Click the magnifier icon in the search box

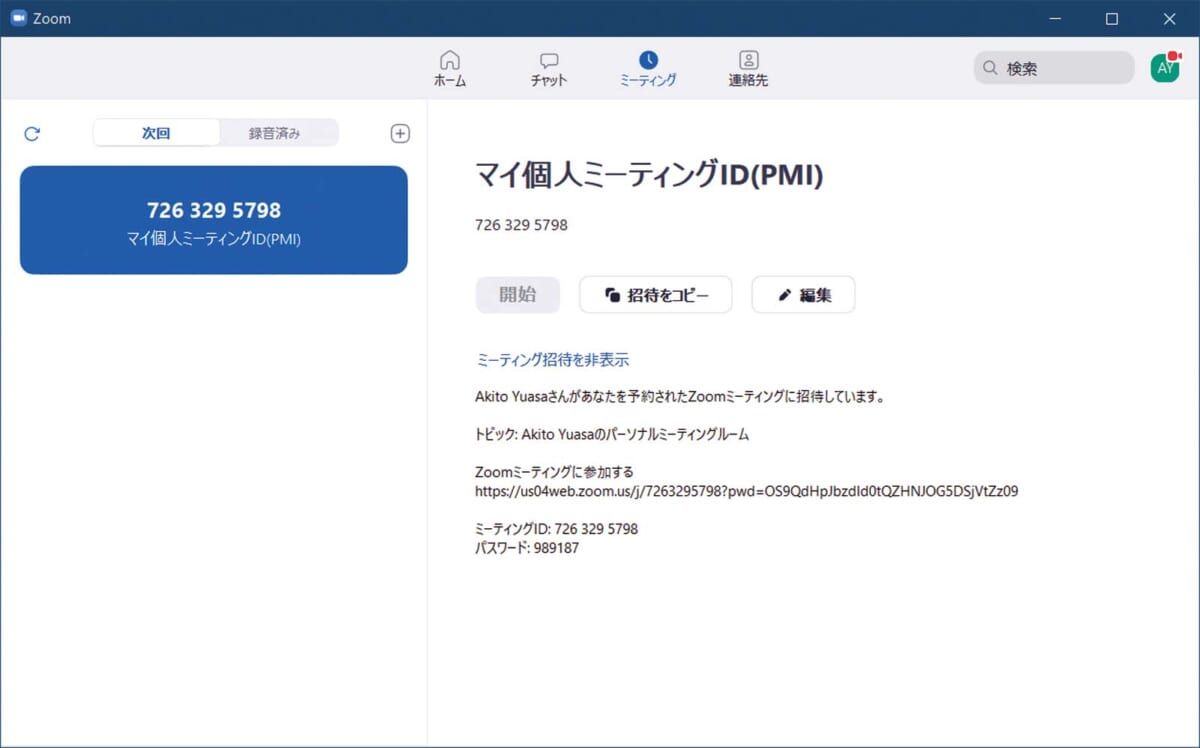990,68
